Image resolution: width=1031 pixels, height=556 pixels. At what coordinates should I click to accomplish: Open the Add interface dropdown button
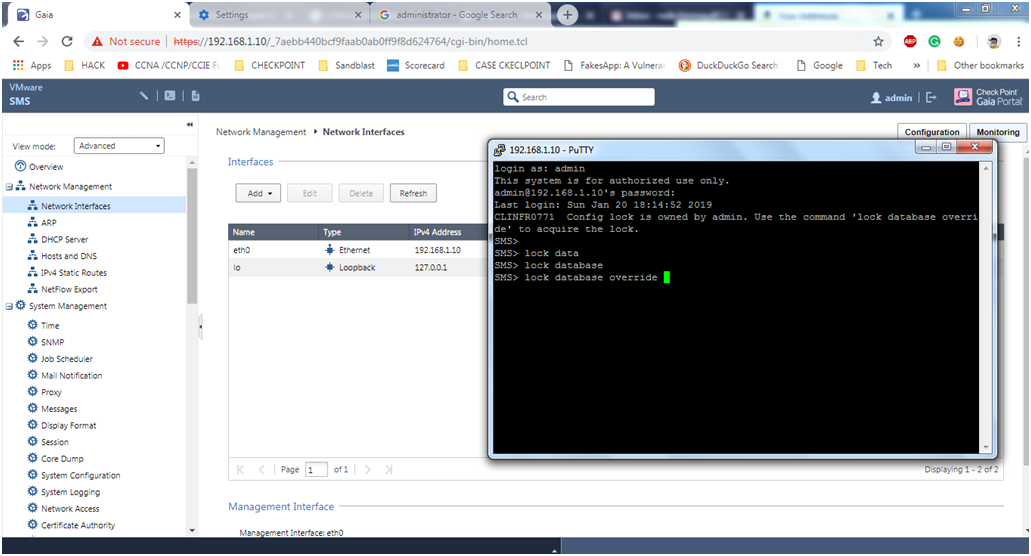258,193
